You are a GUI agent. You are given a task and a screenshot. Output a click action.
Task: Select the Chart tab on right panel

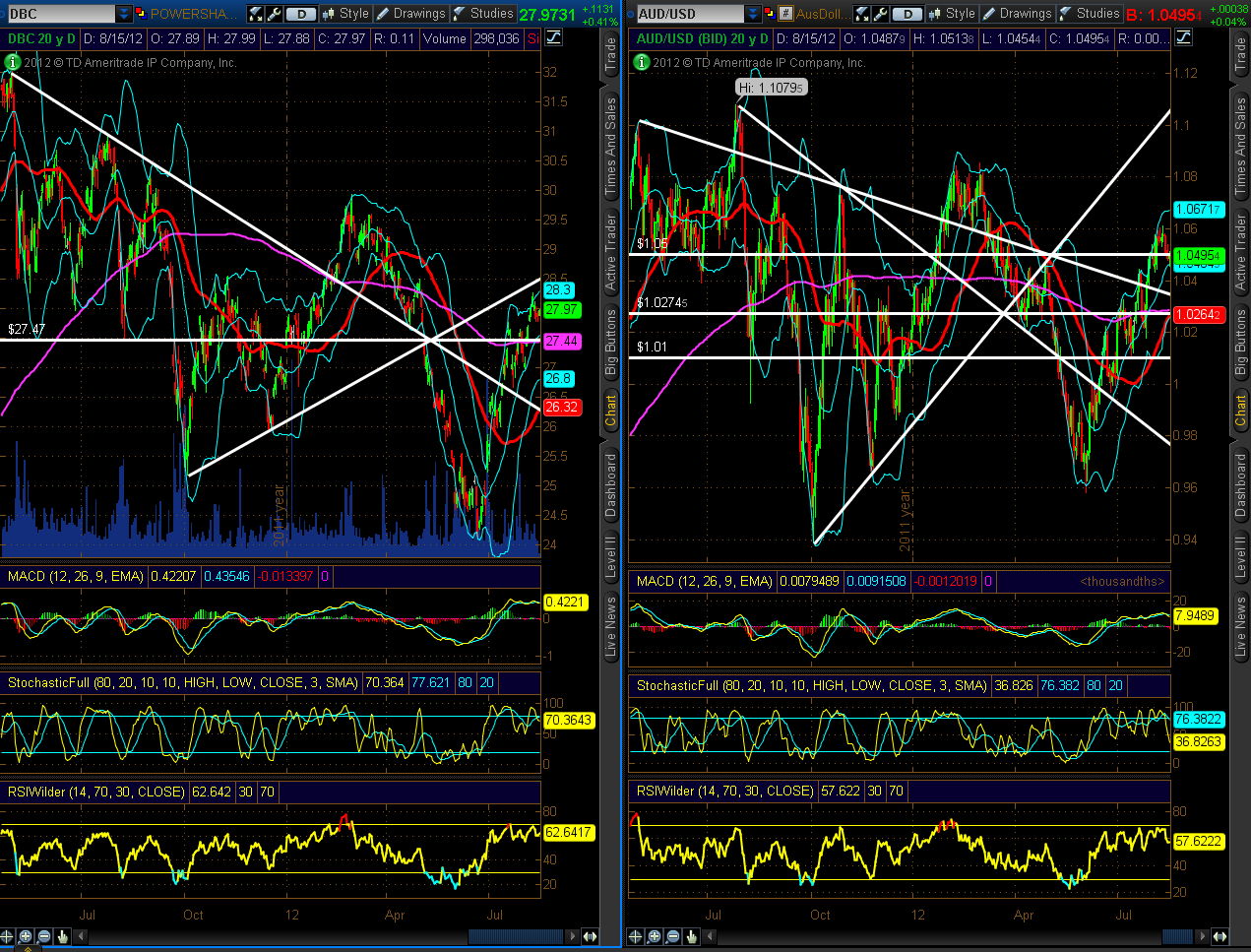pos(1240,410)
